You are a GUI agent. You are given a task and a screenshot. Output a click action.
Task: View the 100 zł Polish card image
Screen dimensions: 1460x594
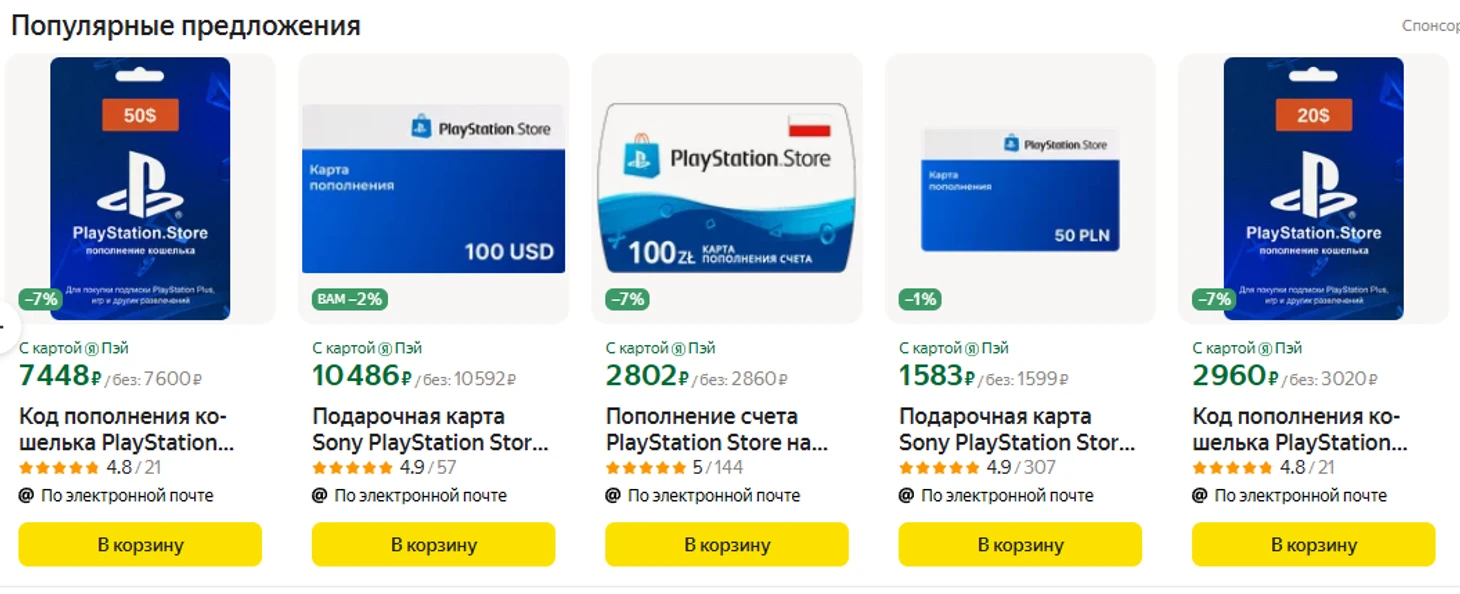[x=727, y=188]
